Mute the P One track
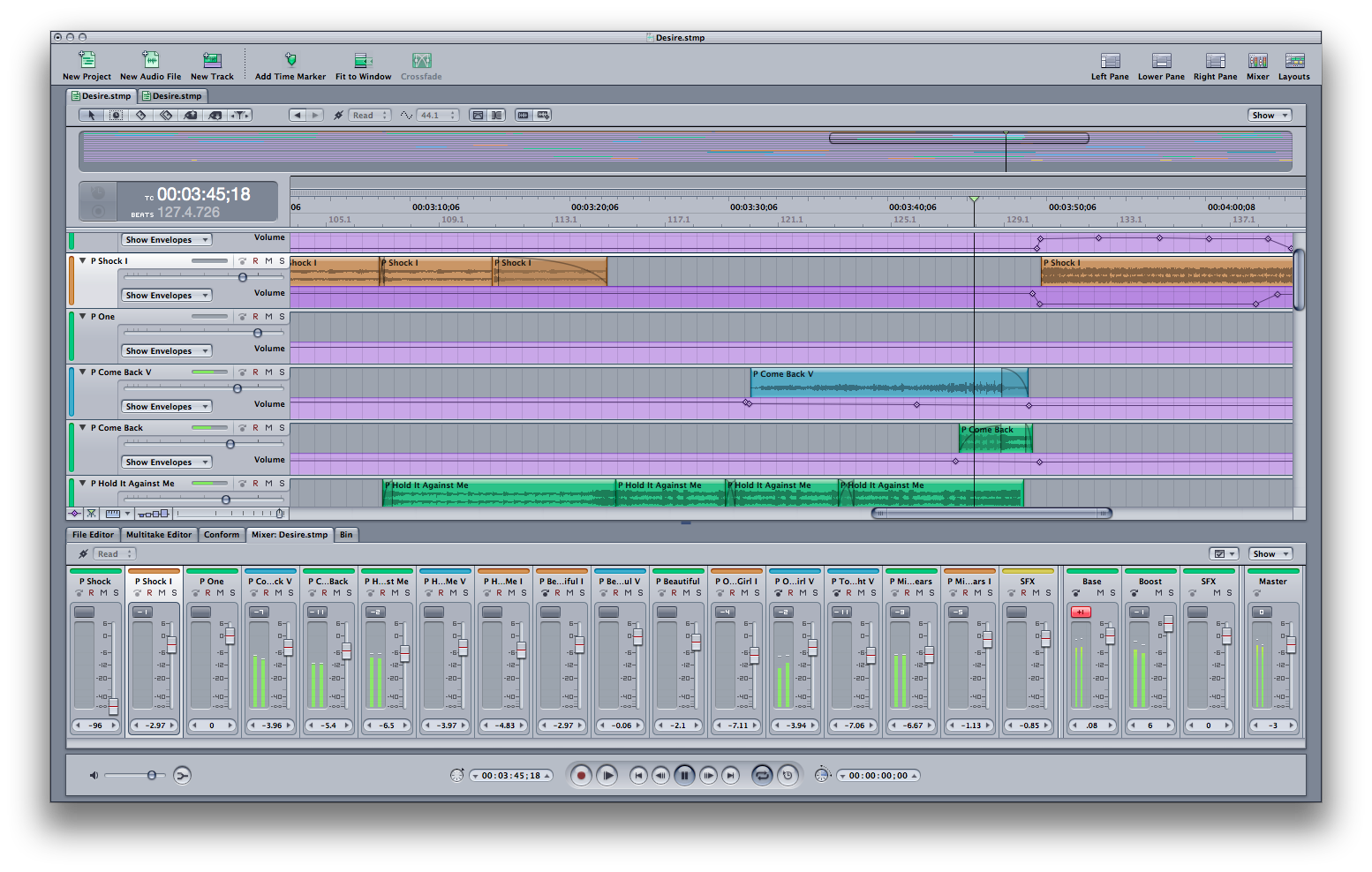This screenshot has width=1372, height=872. [269, 317]
